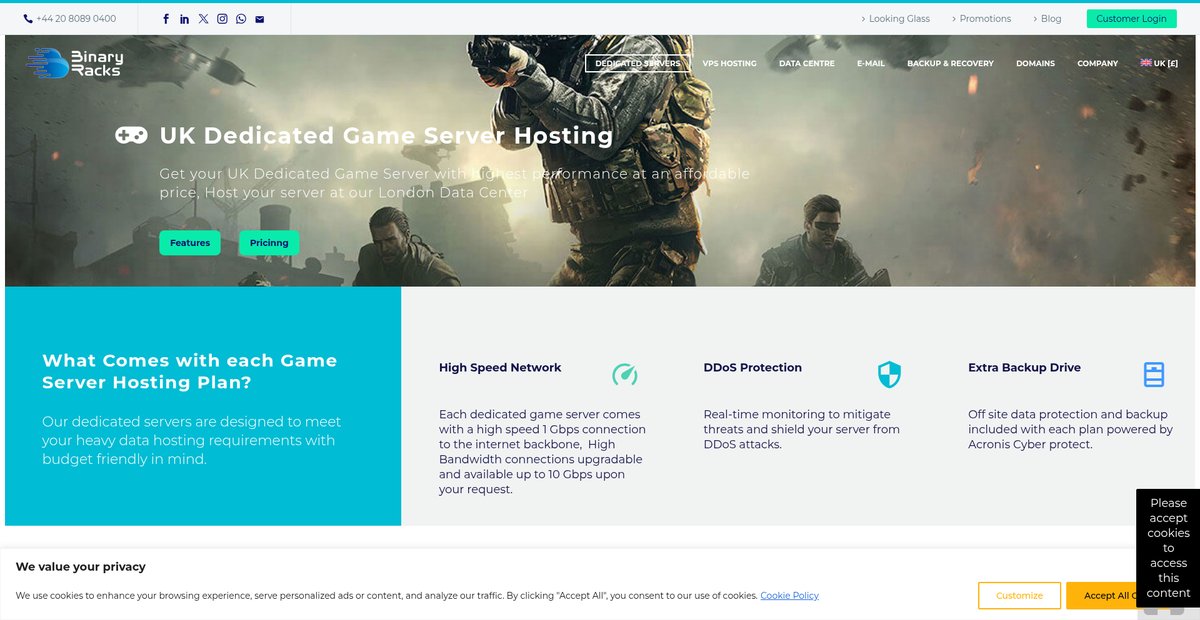Click 'What Comes with each Game Server' heading
Screen dimensions: 1200x620
pos(190,371)
